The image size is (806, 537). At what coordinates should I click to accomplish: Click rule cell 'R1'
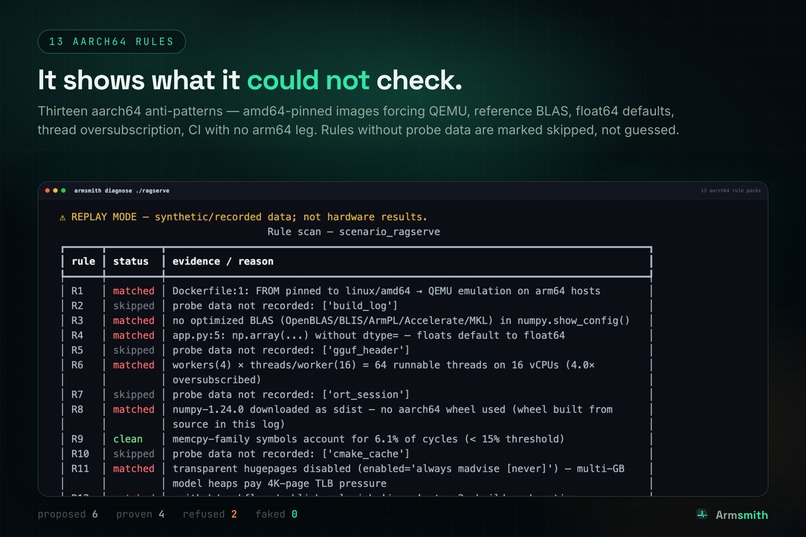77,291
